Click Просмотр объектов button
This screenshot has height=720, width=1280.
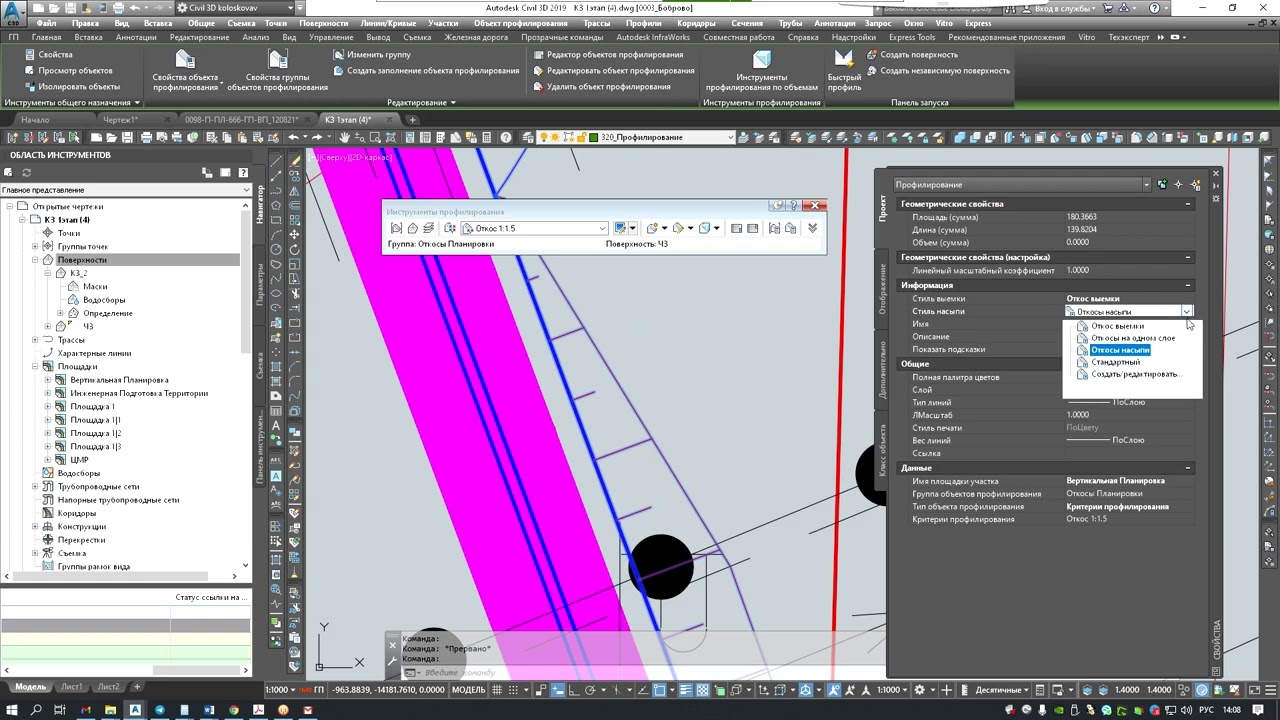click(67, 71)
